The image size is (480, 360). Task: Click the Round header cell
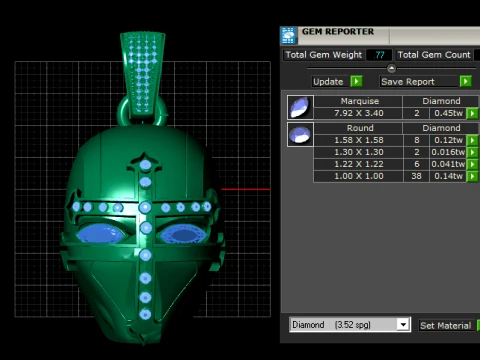(x=359, y=128)
